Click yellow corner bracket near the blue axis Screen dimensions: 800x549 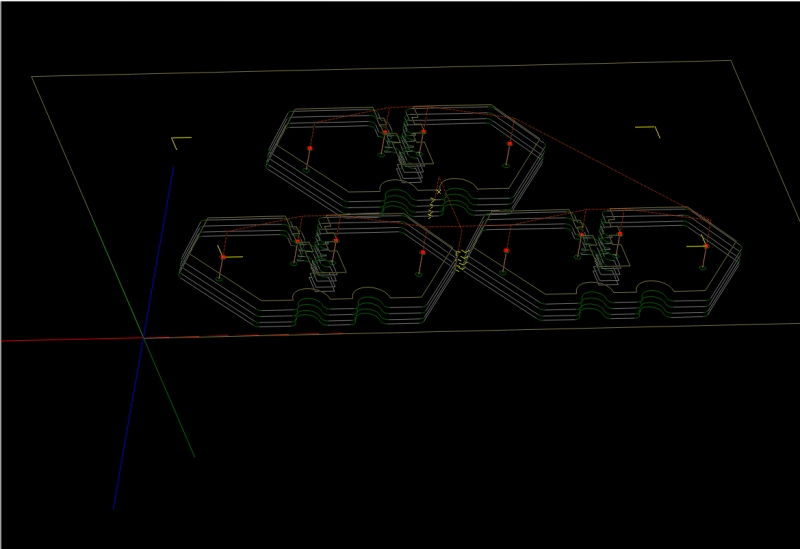181,142
